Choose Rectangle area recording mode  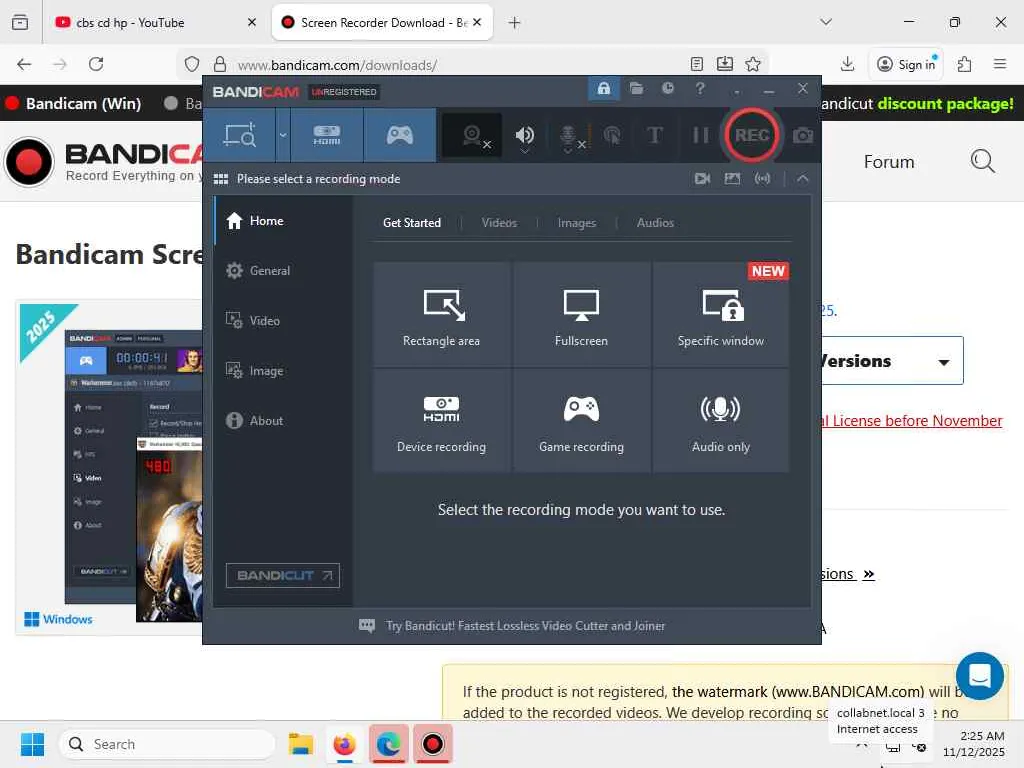coord(441,315)
